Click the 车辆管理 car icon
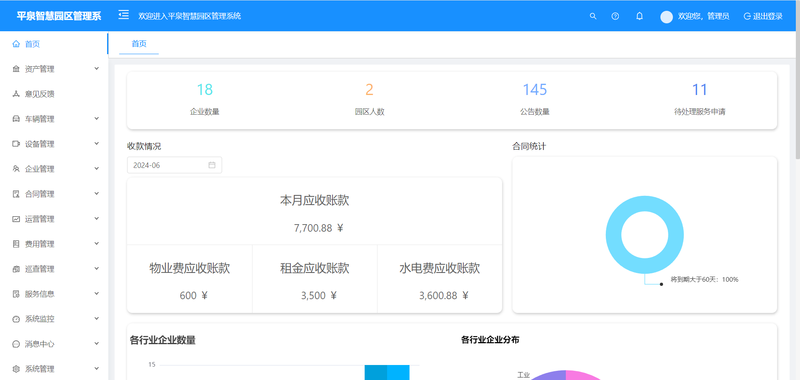This screenshot has height=380, width=800. (x=16, y=119)
